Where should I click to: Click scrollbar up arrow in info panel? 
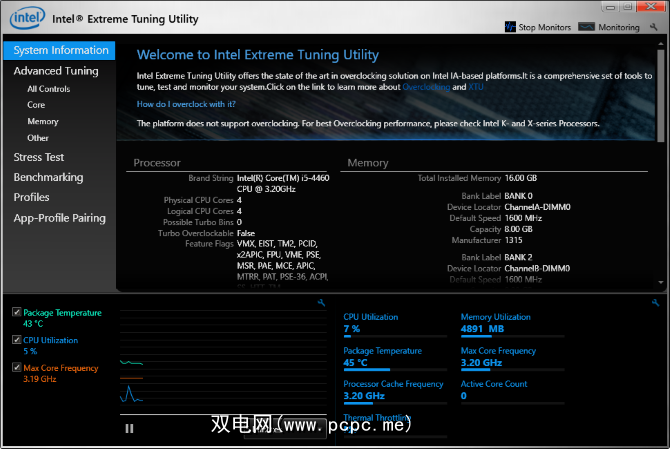[661, 44]
